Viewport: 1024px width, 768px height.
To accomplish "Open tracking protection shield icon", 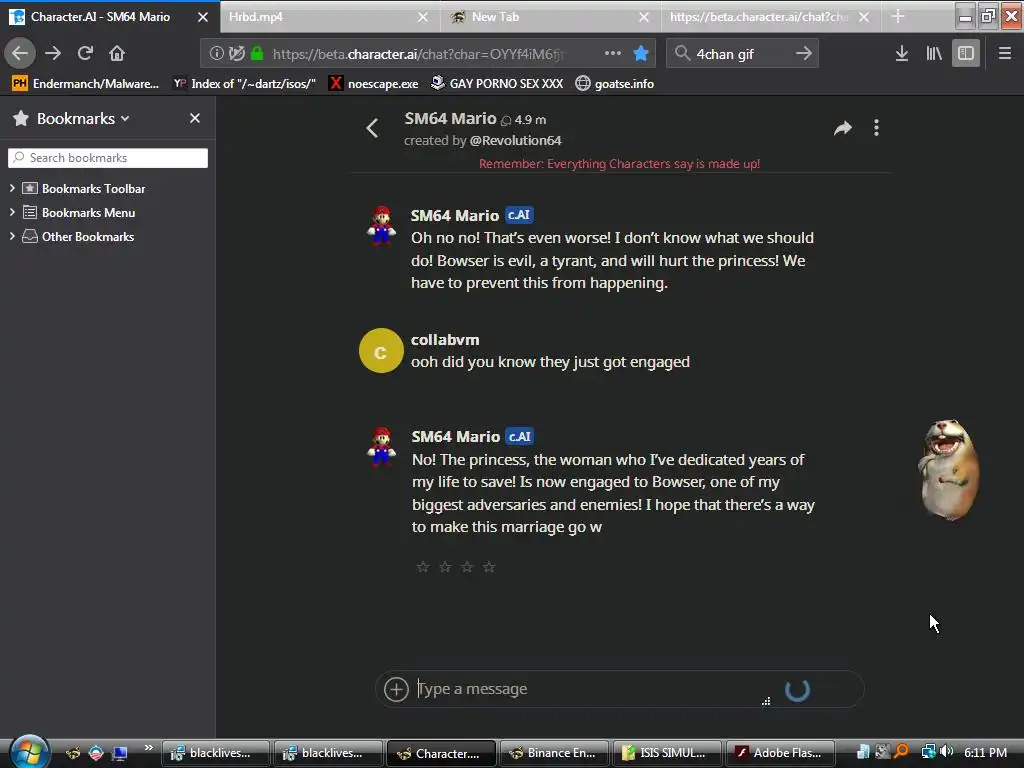I will [236, 54].
